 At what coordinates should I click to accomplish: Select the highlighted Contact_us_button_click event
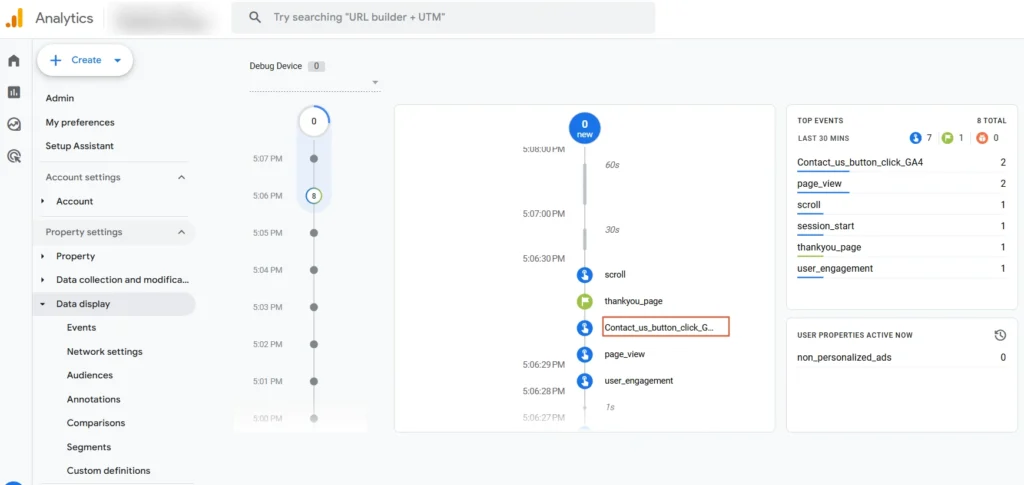tap(665, 327)
